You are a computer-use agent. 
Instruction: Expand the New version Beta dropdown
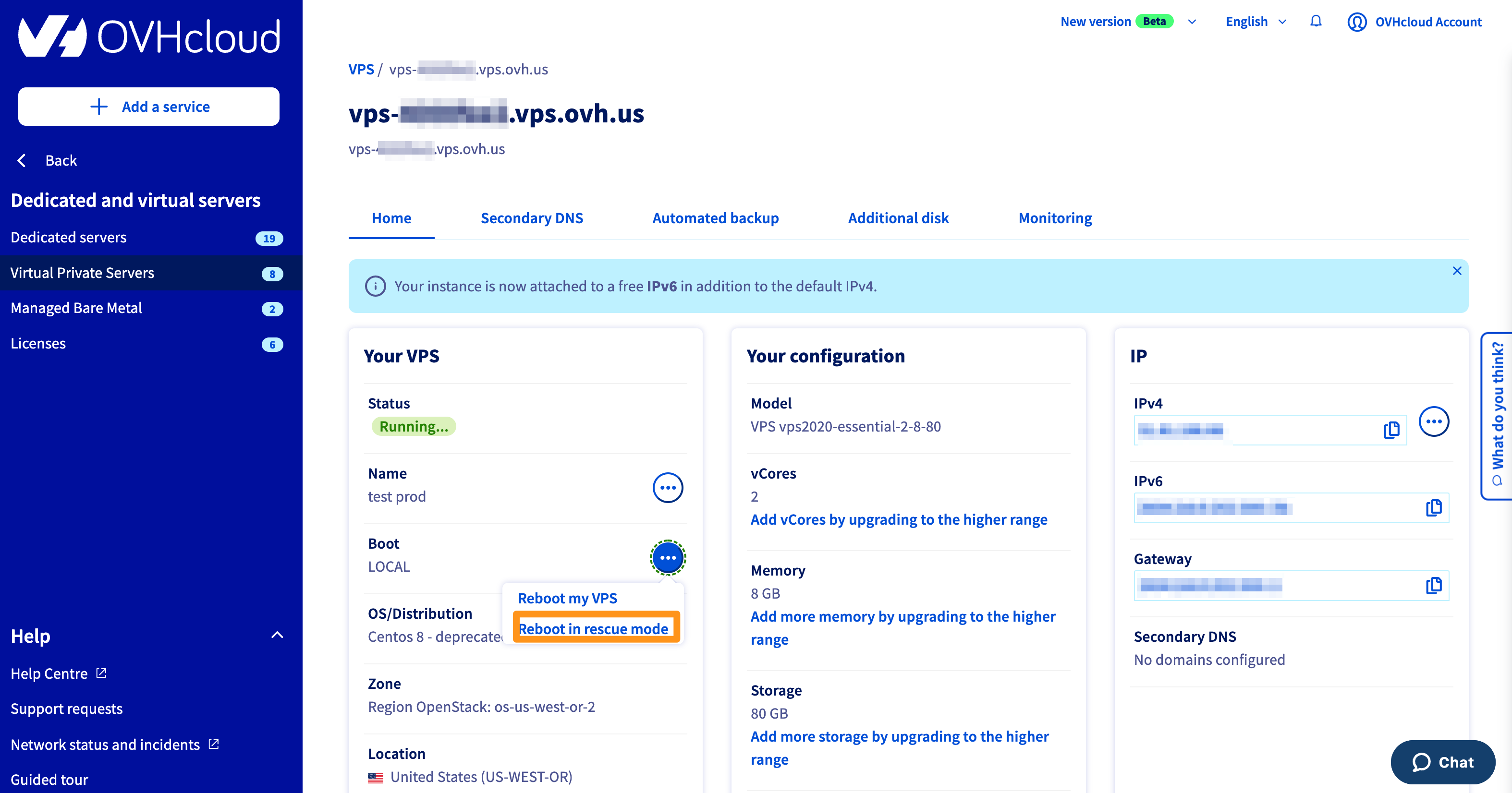click(1192, 22)
